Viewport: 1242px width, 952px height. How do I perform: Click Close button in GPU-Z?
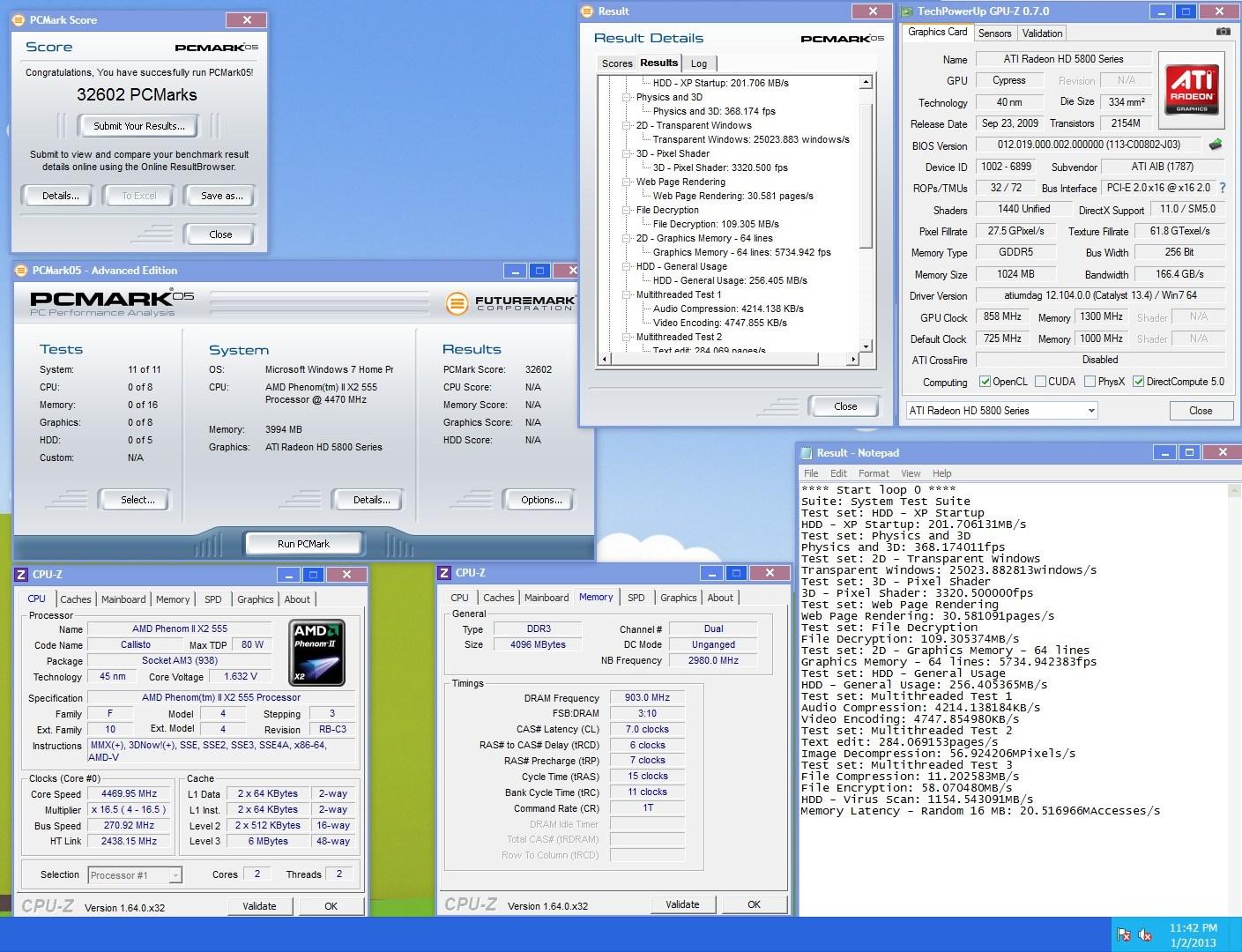coord(1201,411)
